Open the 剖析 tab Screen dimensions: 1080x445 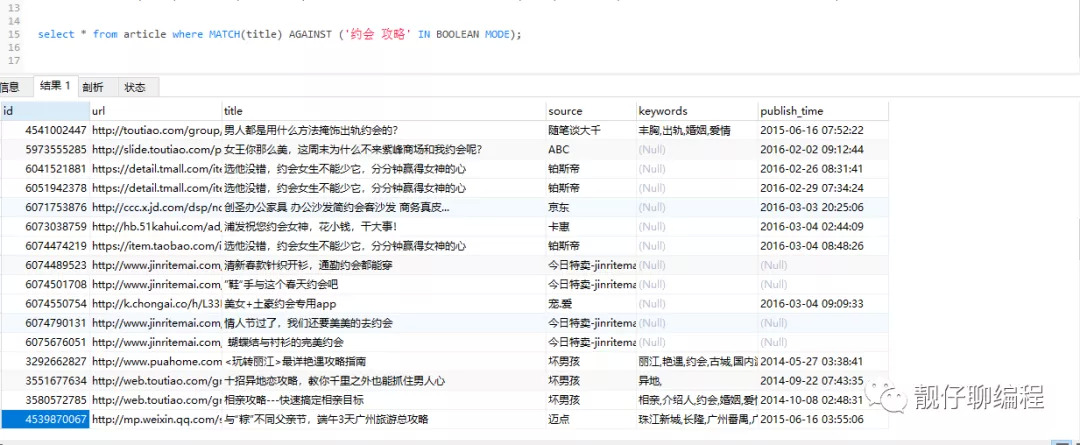93,87
